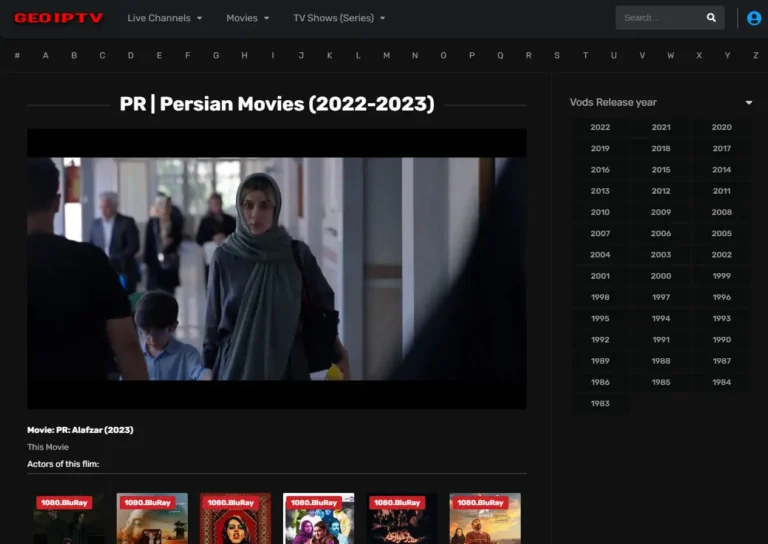Click the search magnifier icon
The height and width of the screenshot is (544, 768).
point(711,18)
